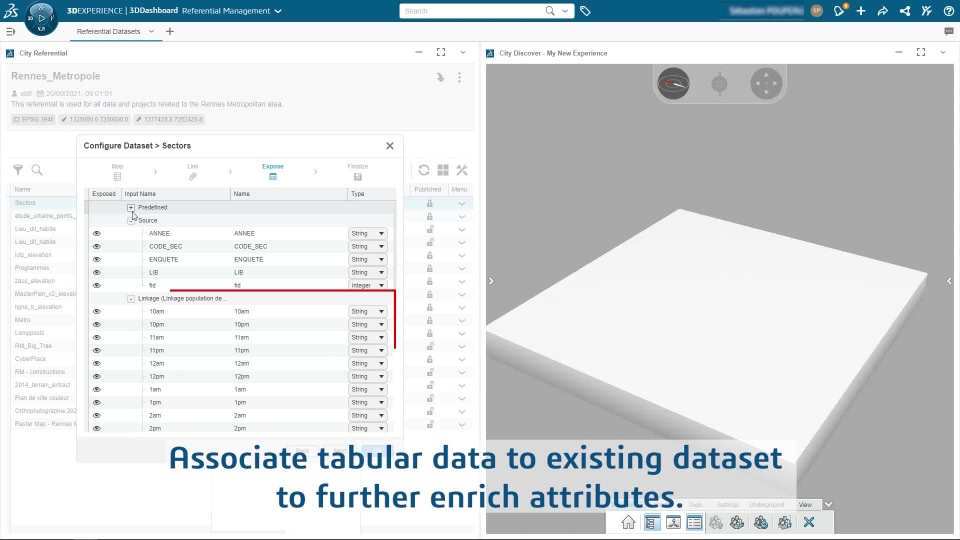Close the Configure Dataset dialog
960x540 pixels.
(x=390, y=146)
